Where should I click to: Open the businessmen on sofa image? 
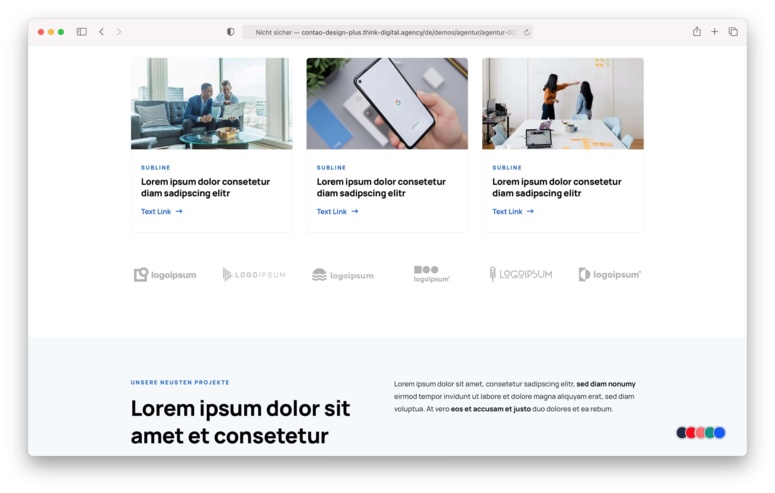(212, 103)
